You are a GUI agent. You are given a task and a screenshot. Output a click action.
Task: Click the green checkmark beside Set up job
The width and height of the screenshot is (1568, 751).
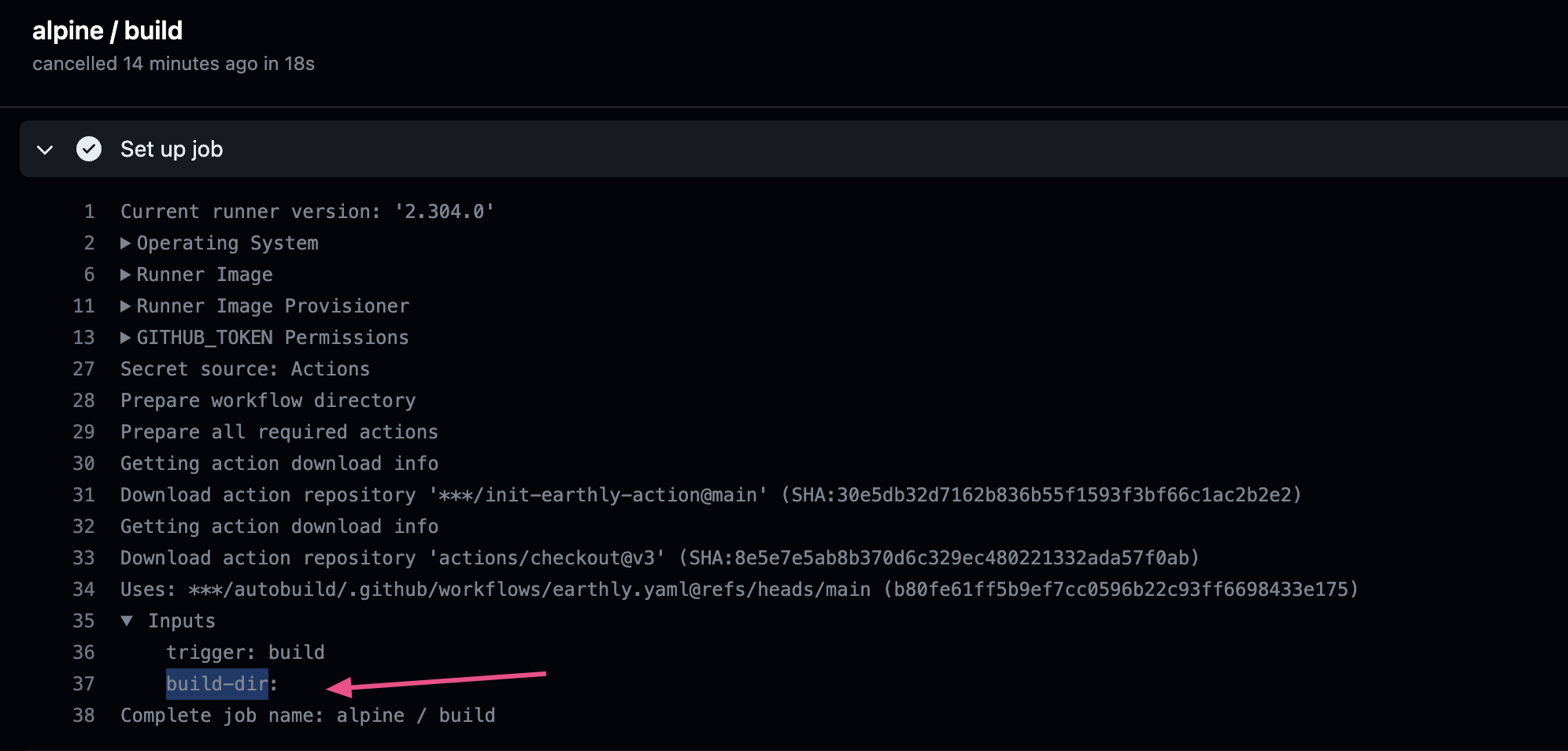coord(89,149)
